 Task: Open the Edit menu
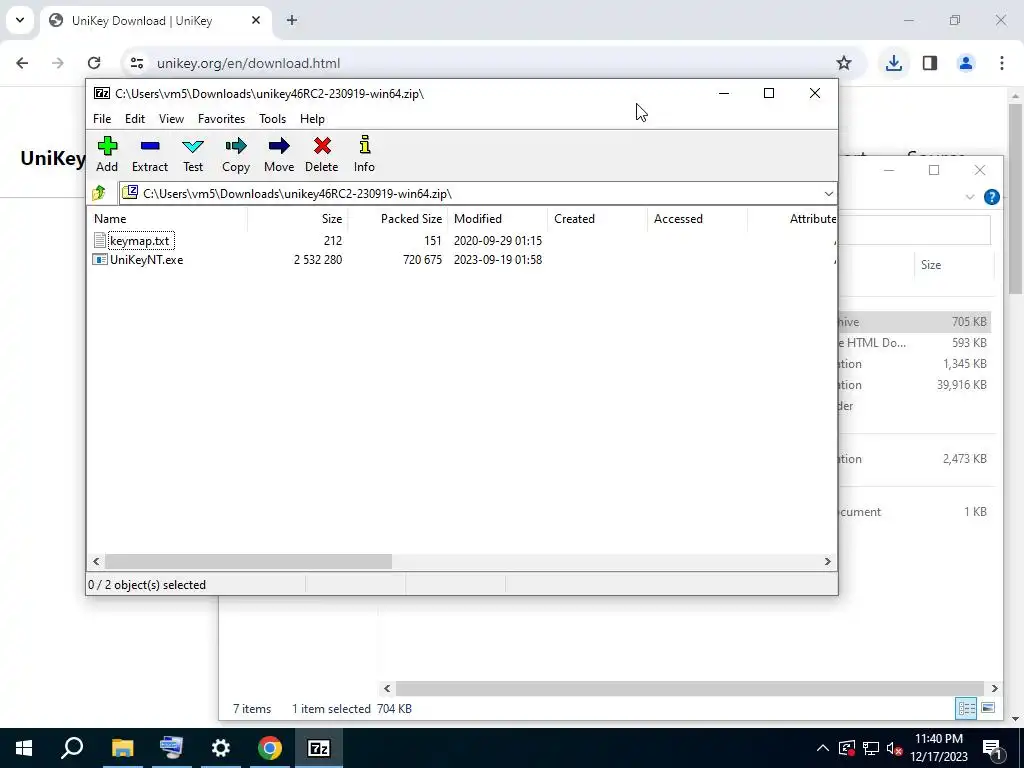point(135,119)
